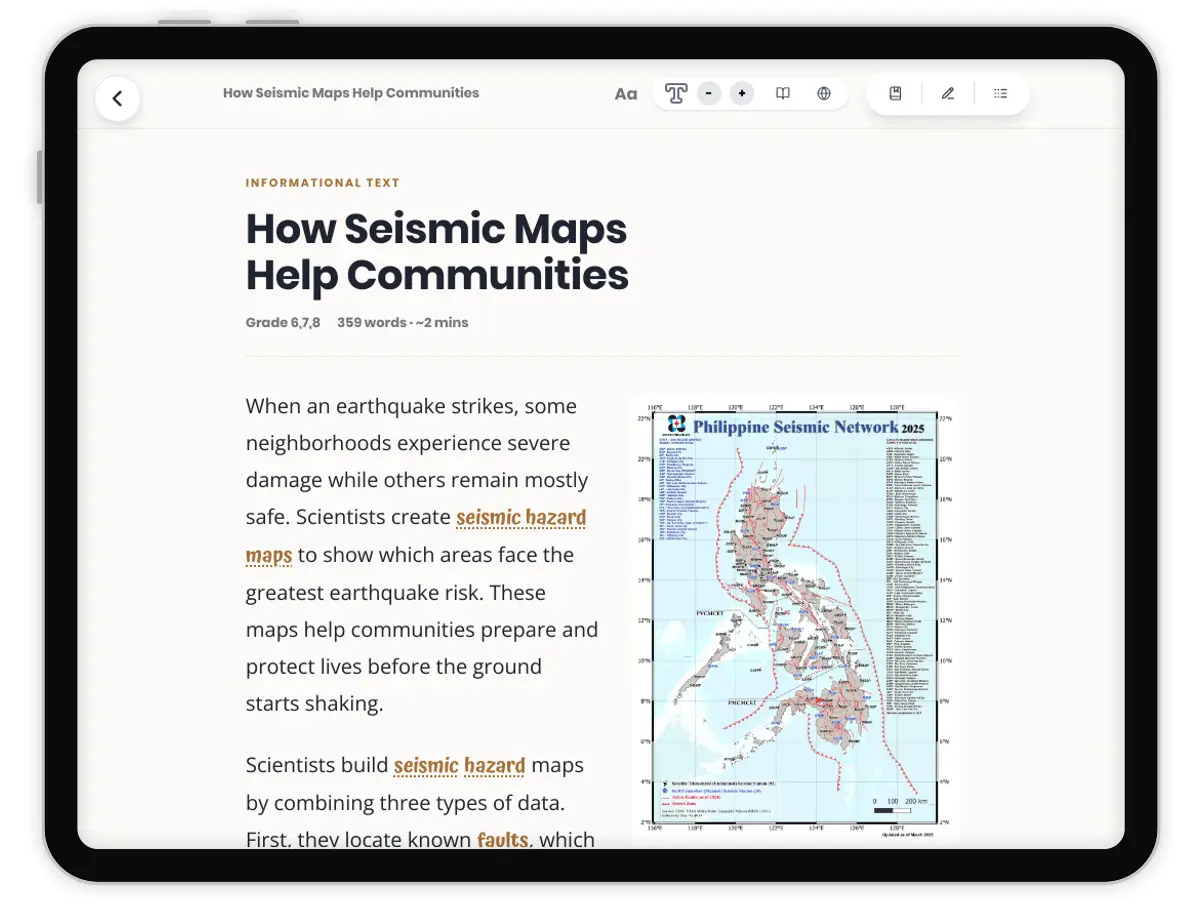This screenshot has width=1200, height=906.
Task: Click the bookmark save icon
Action: pos(896,94)
